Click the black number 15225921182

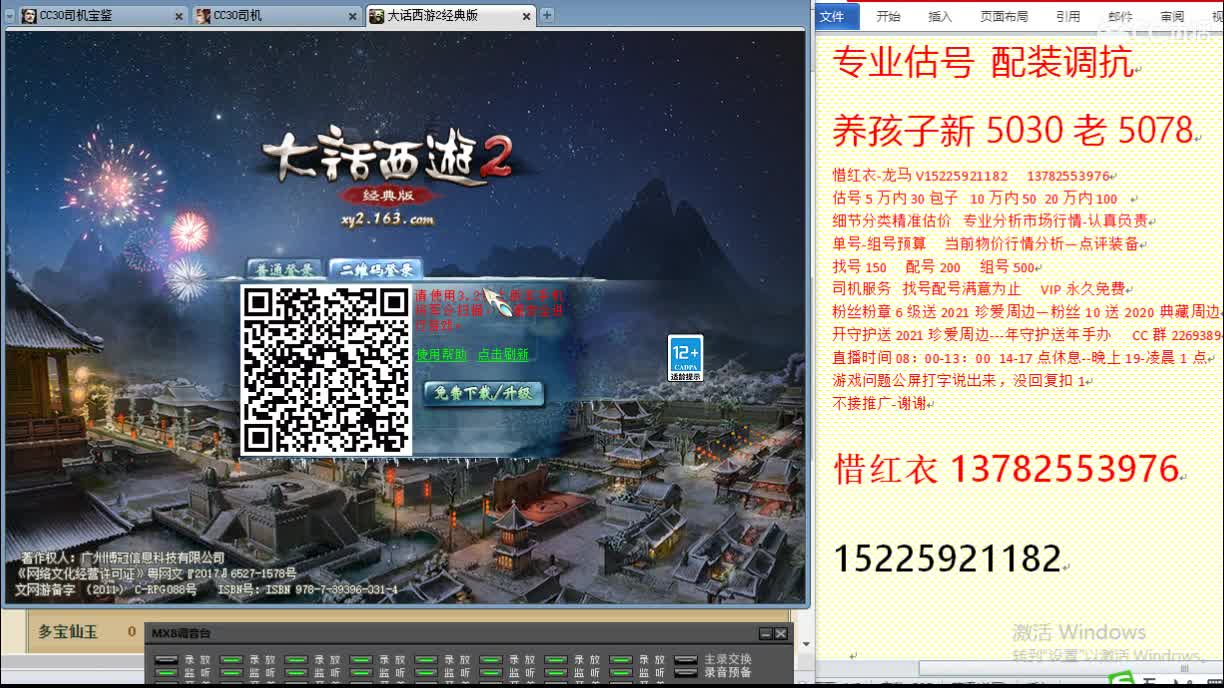pyautogui.click(x=947, y=558)
